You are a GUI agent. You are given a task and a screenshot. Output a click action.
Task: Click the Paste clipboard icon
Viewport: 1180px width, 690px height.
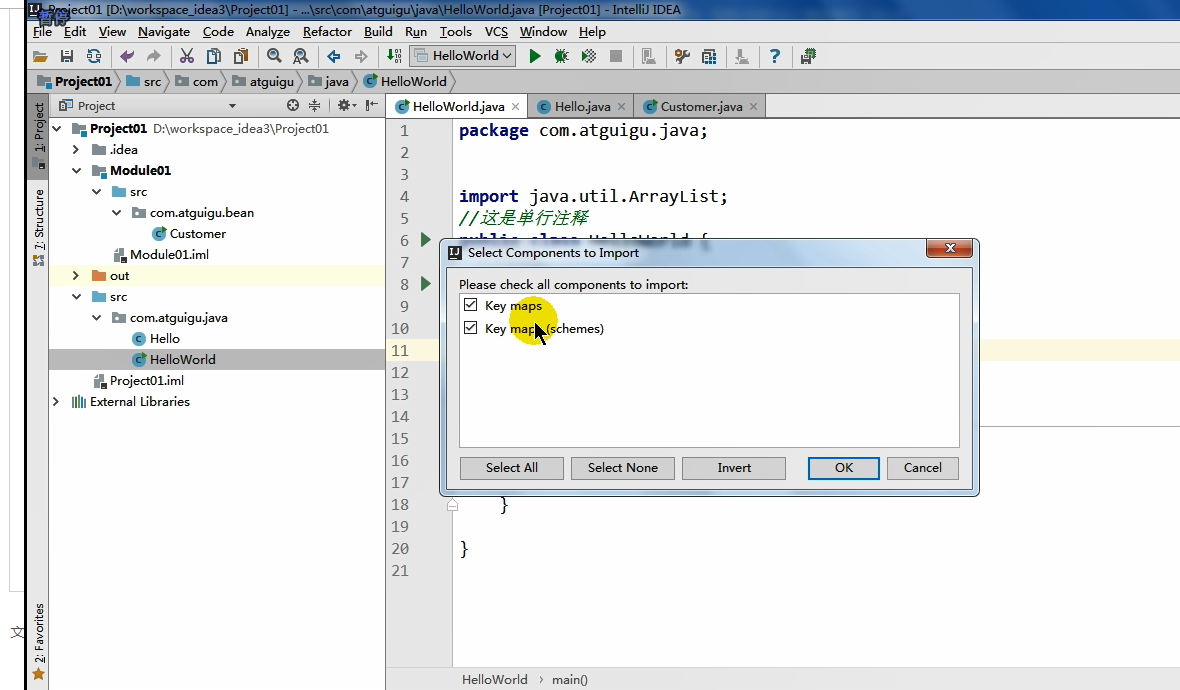(241, 56)
